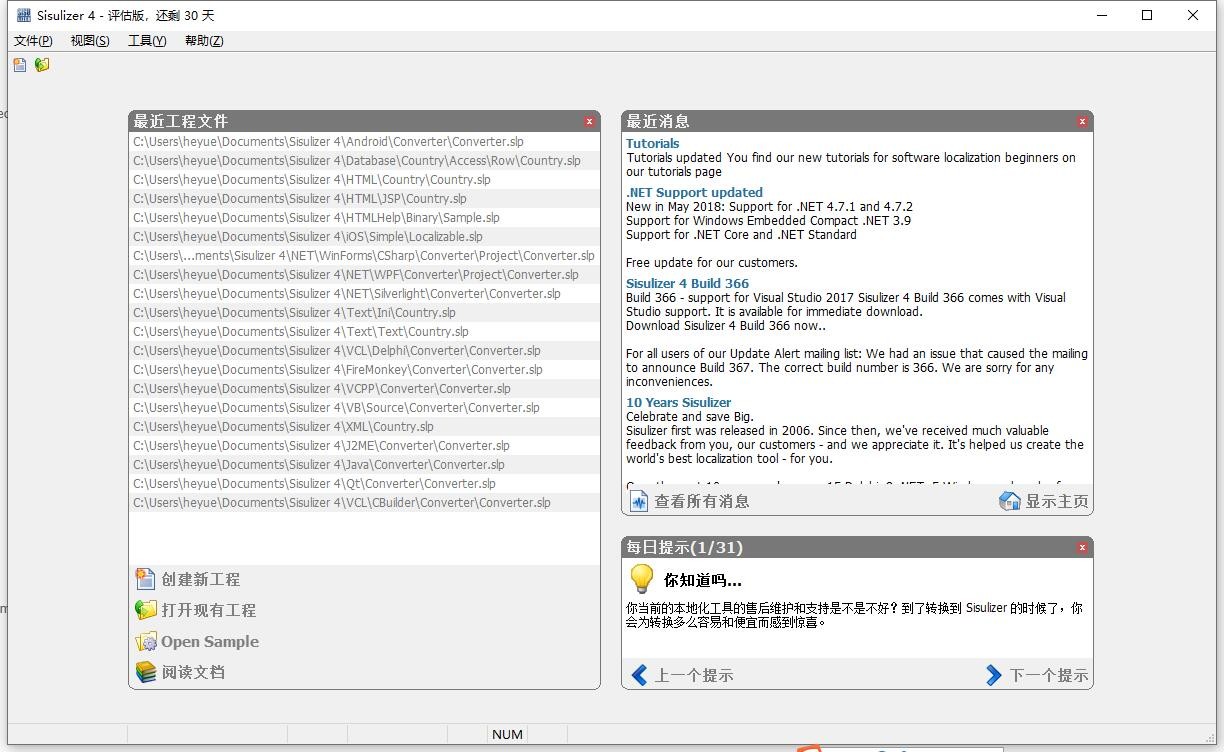
Task: Open recent J2ME Converter.slp project
Action: [365, 445]
